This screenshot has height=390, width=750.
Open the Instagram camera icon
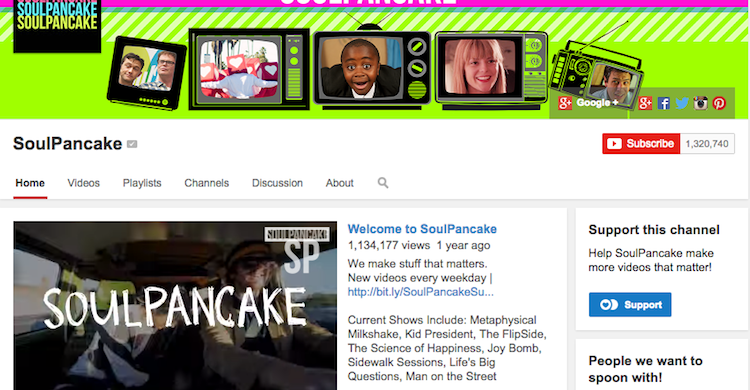[701, 103]
